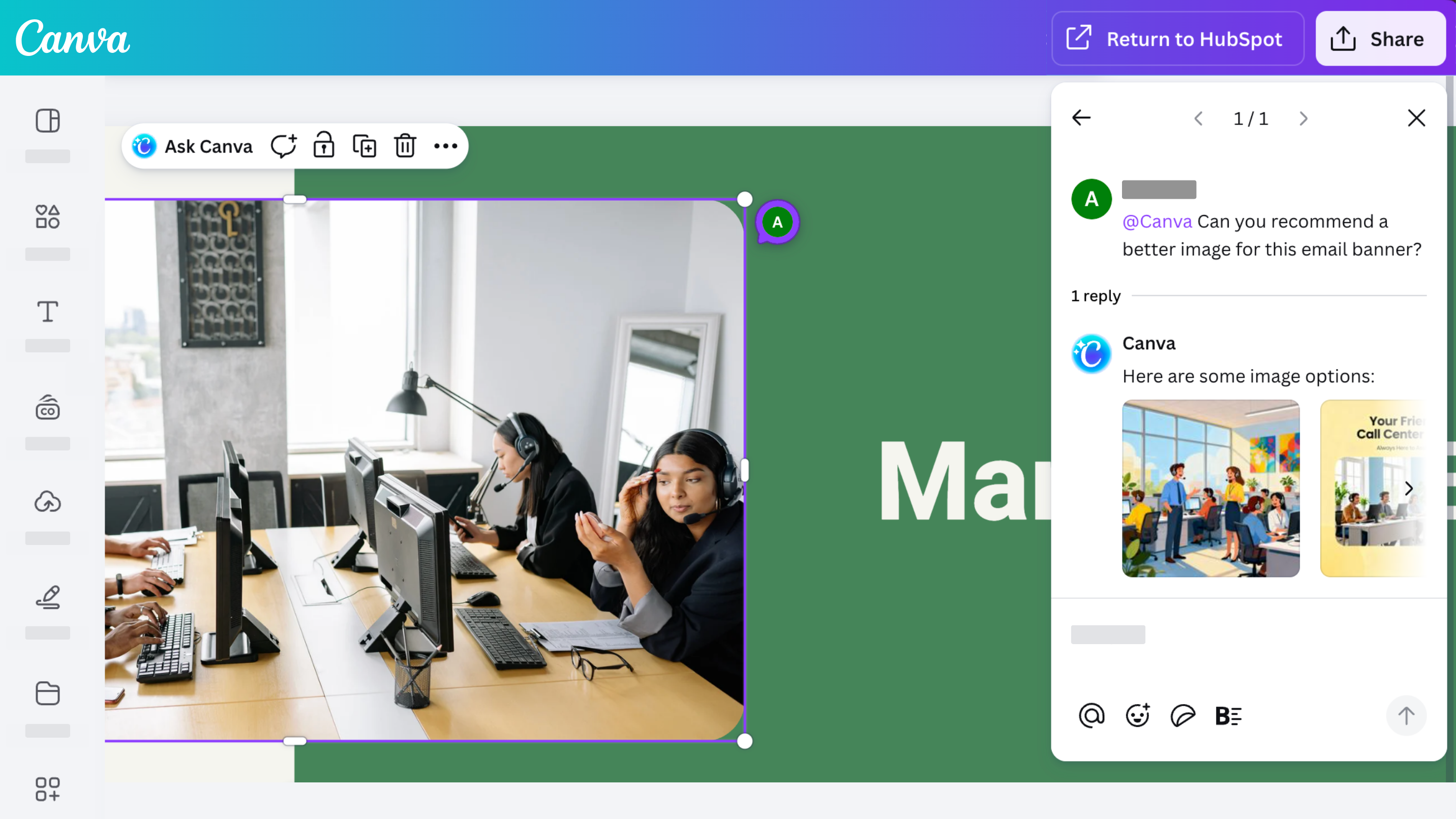Open the Apps grid icon

tap(47, 788)
